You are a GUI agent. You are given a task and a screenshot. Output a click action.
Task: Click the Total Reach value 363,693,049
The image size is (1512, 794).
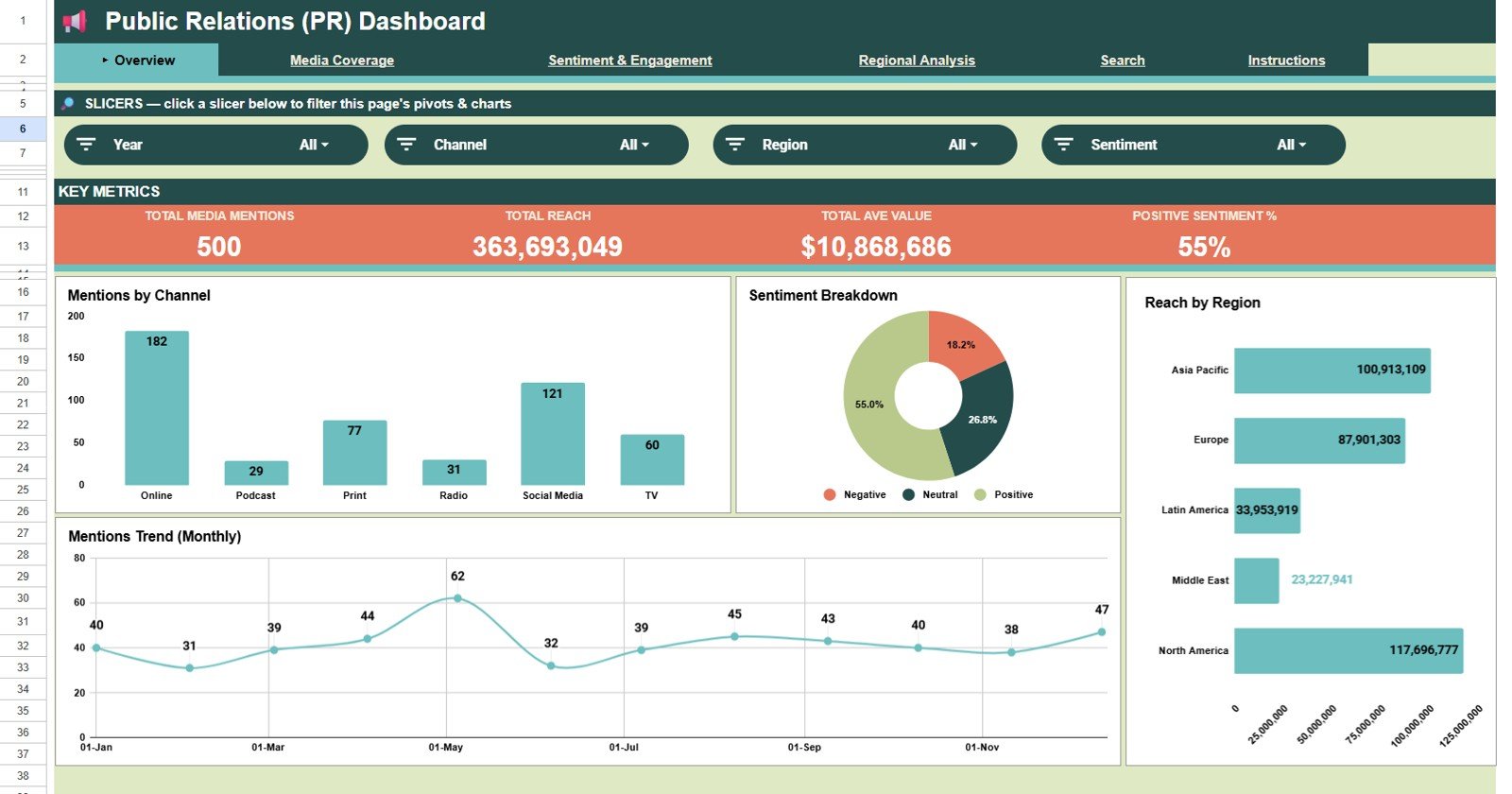tap(548, 247)
